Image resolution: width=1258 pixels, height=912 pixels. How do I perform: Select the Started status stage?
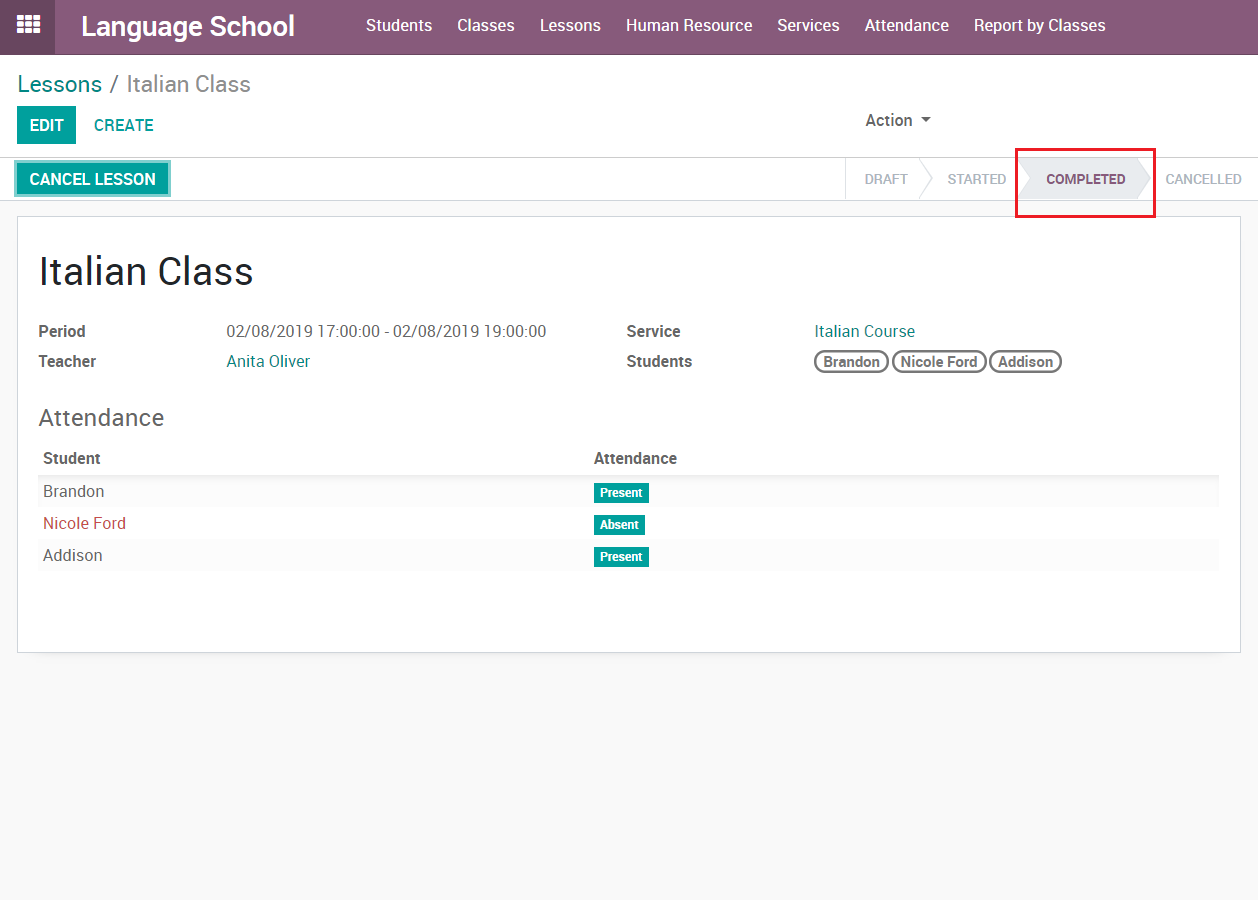point(976,179)
